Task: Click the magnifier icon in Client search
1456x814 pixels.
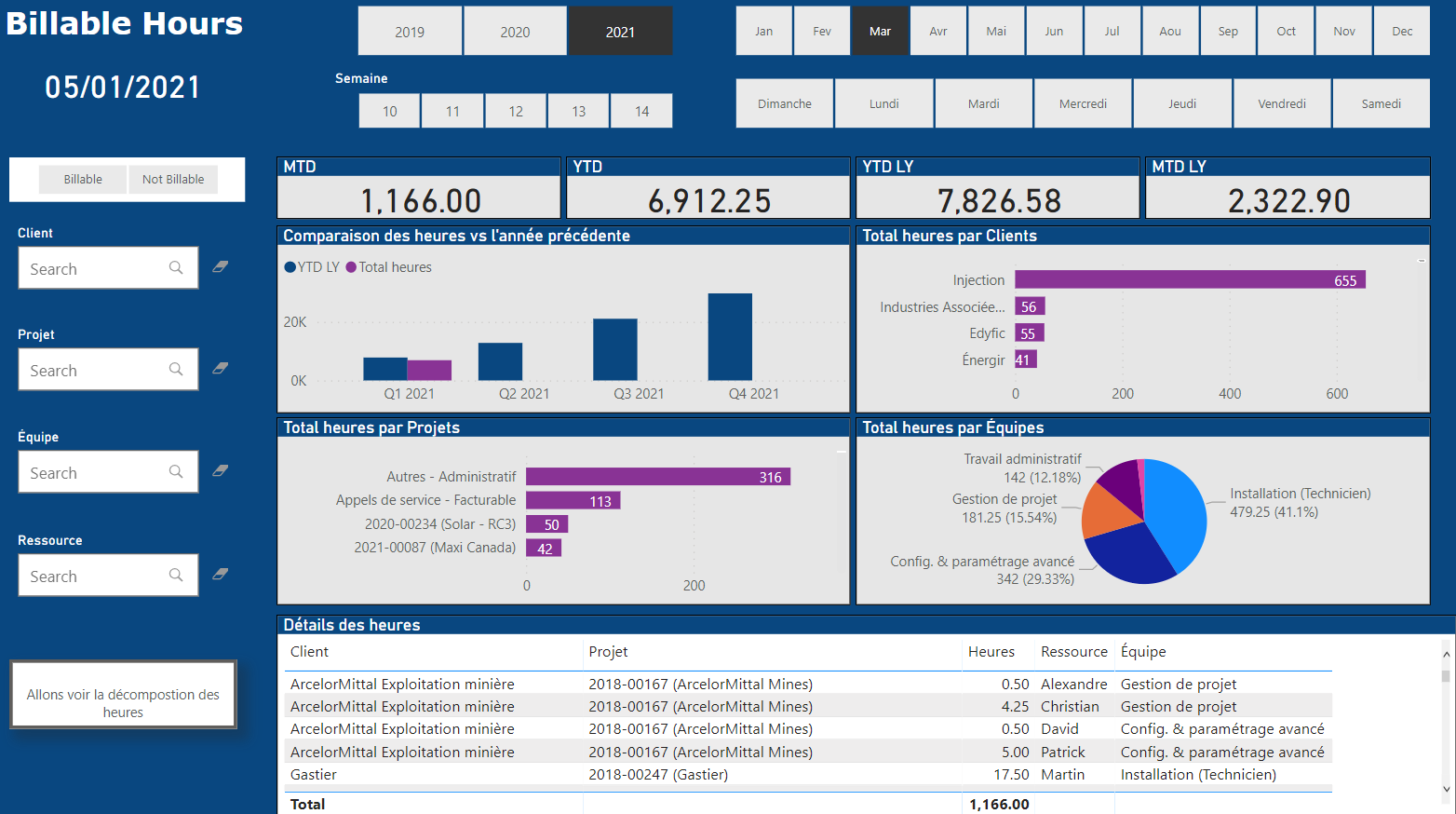Action: click(176, 268)
